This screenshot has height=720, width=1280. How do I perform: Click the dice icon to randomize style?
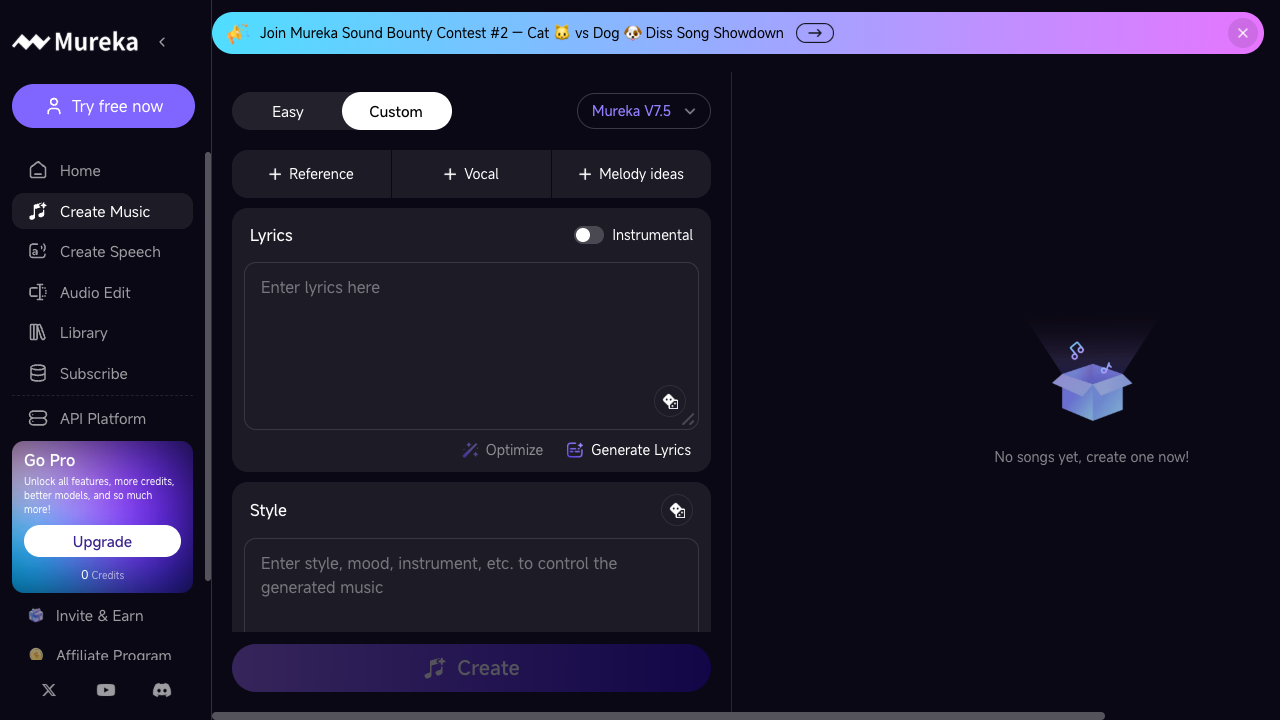[x=677, y=510]
